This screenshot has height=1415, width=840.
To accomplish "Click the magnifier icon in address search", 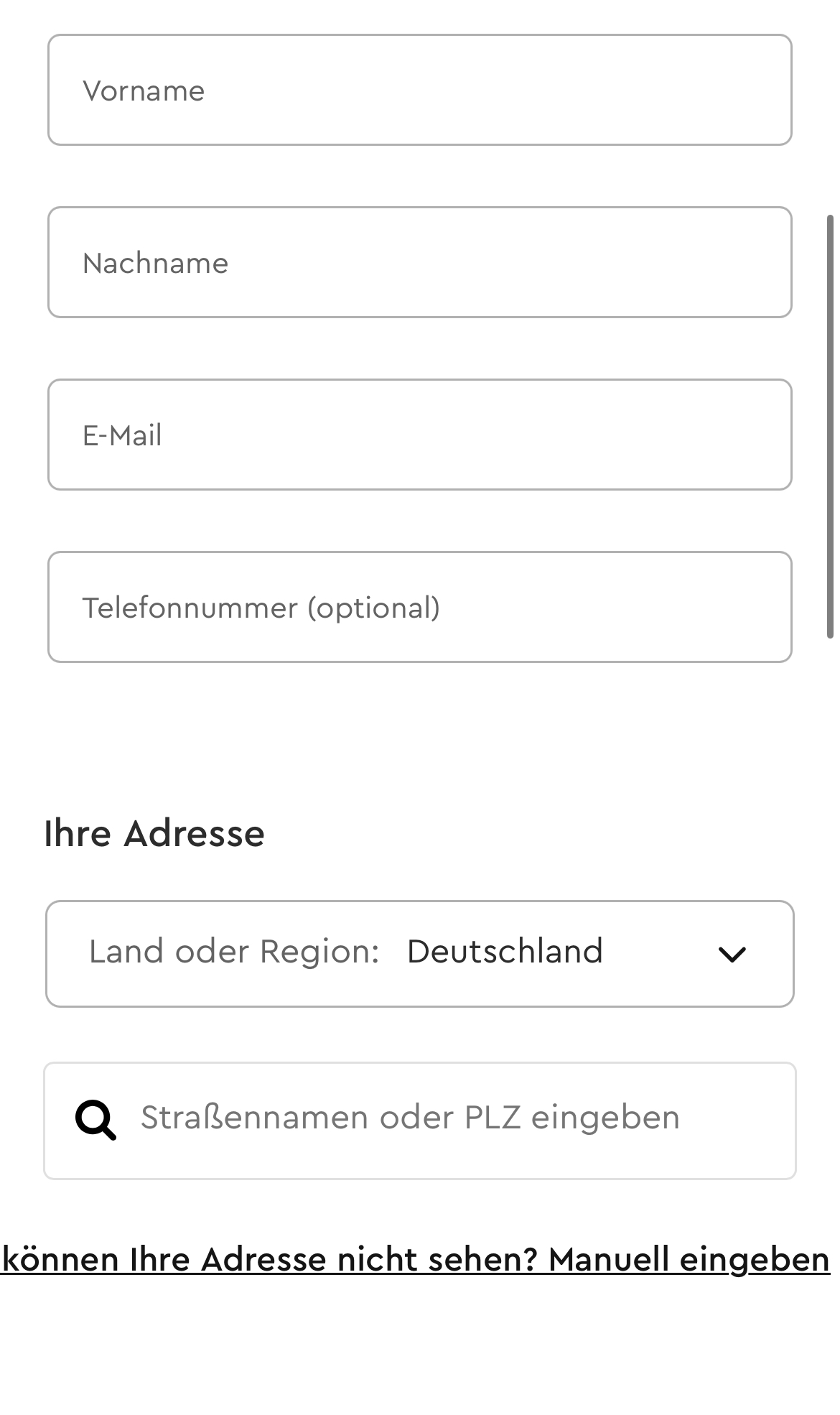I will [95, 1120].
